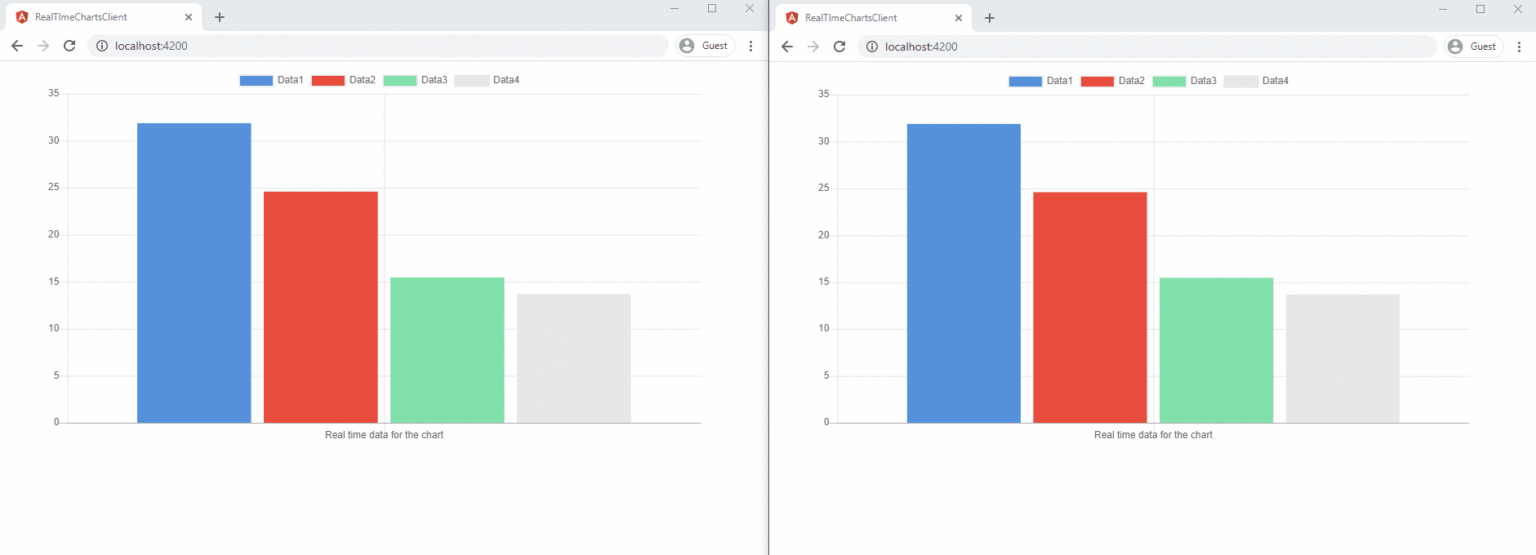The height and width of the screenshot is (555, 1536).
Task: Open Chrome menu in right window
Action: pos(1520,46)
